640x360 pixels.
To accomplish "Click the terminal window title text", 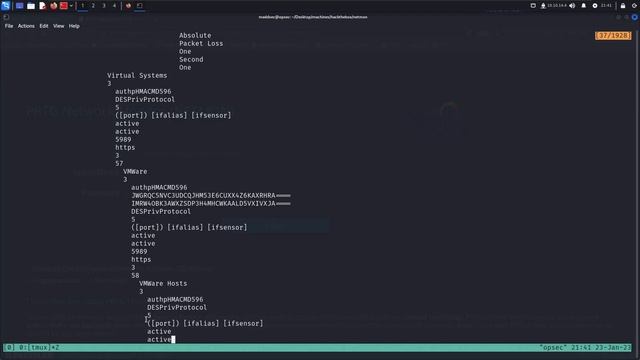I will (x=313, y=17).
